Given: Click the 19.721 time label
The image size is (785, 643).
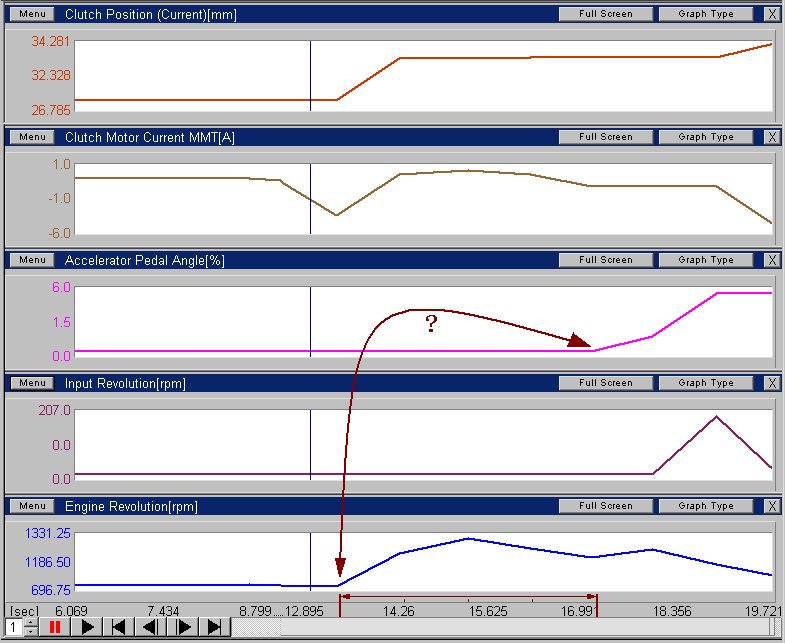Looking at the screenshot, I should [763, 611].
